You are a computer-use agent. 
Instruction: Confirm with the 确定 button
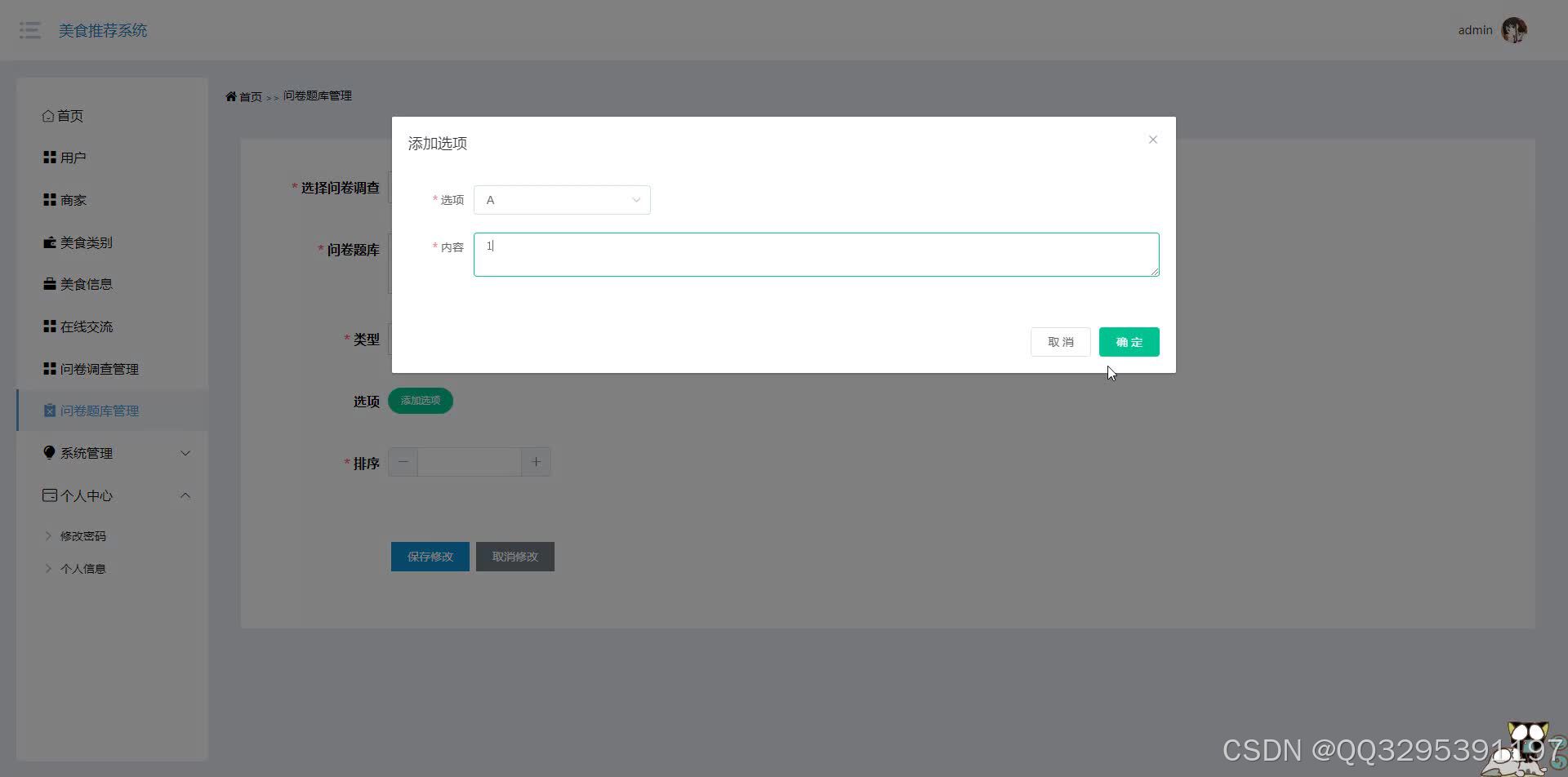pos(1129,342)
